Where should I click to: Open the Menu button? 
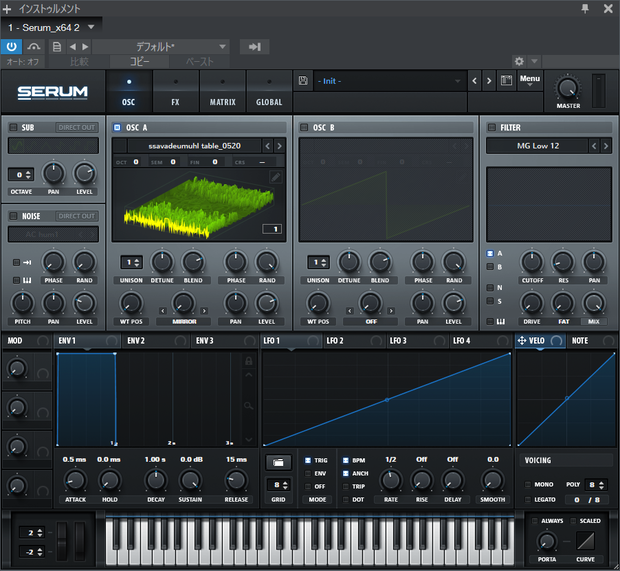529,80
